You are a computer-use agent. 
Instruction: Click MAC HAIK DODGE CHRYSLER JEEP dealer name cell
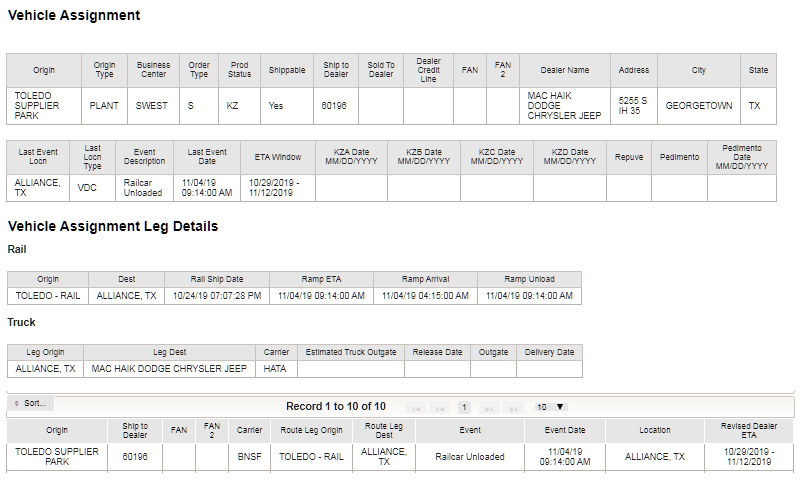pos(565,106)
